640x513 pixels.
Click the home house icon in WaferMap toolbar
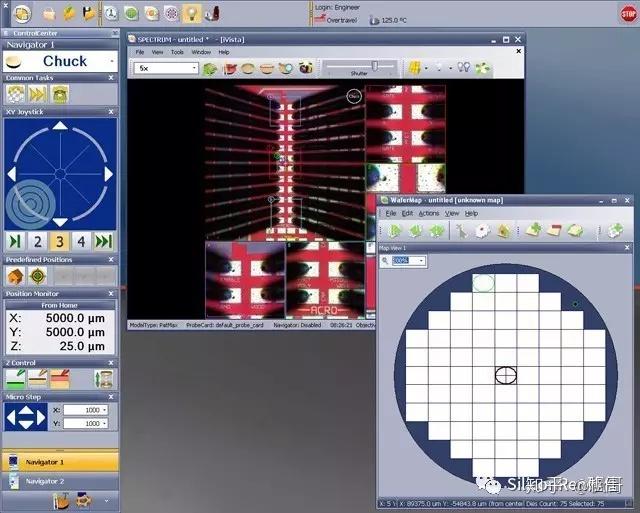click(x=504, y=231)
